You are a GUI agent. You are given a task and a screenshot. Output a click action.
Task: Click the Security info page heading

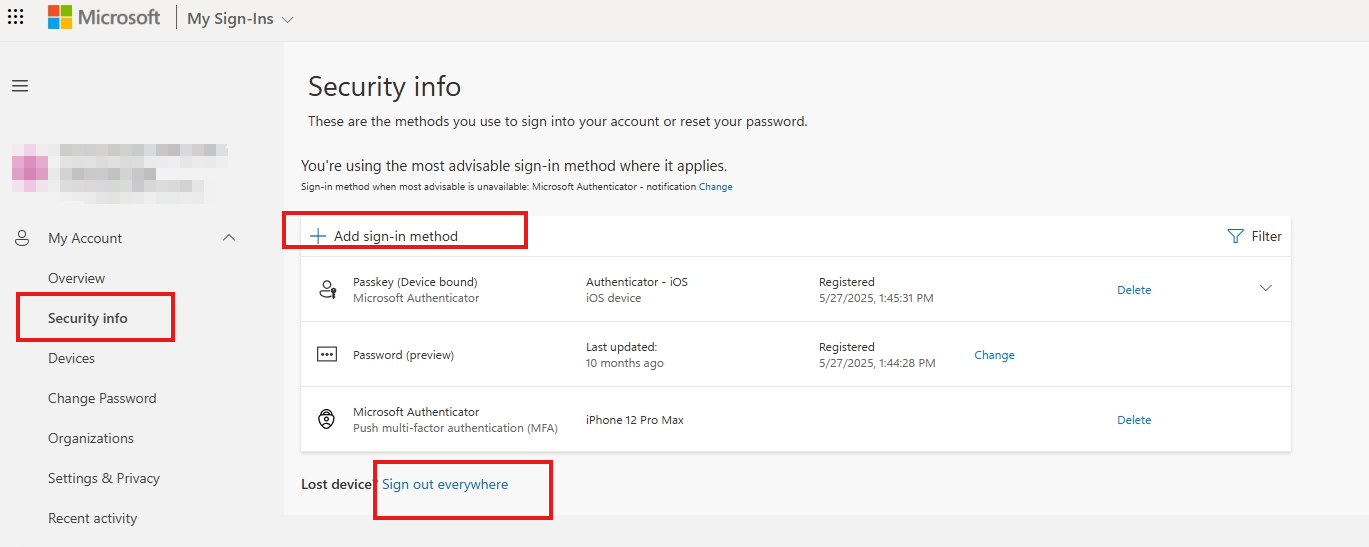click(384, 86)
